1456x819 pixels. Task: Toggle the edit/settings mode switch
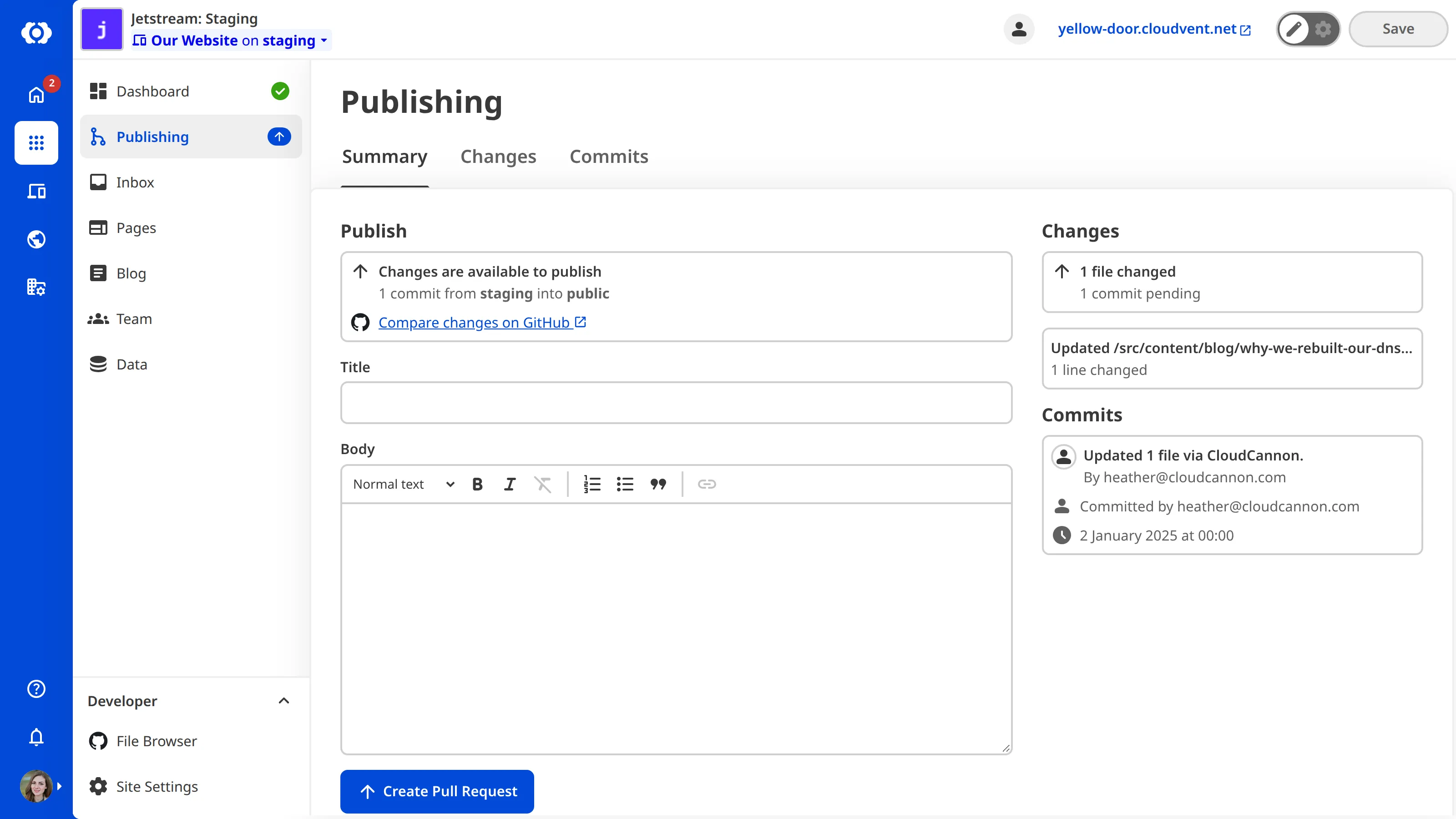point(1308,29)
